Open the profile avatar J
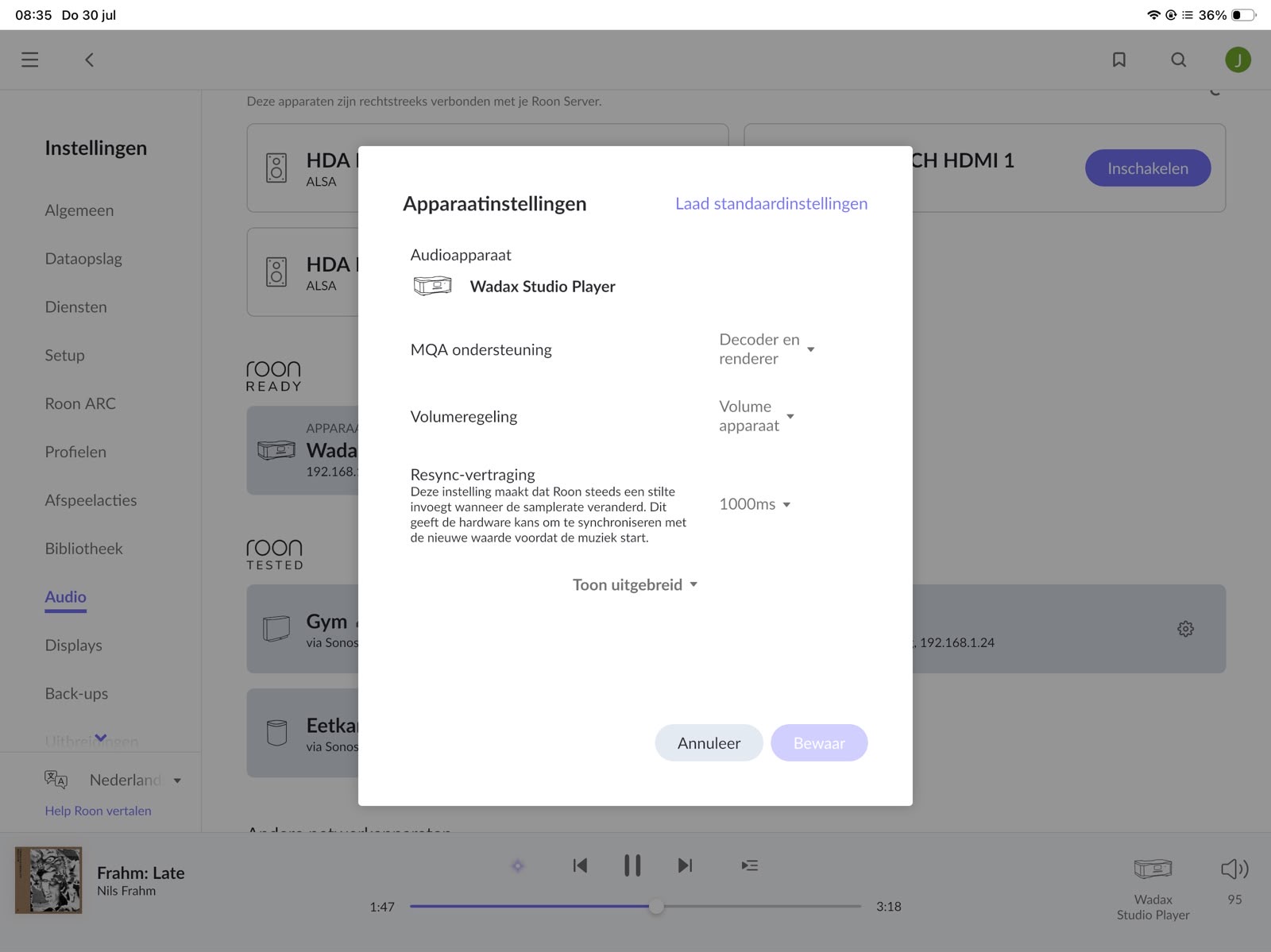Image resolution: width=1271 pixels, height=952 pixels. point(1238,60)
